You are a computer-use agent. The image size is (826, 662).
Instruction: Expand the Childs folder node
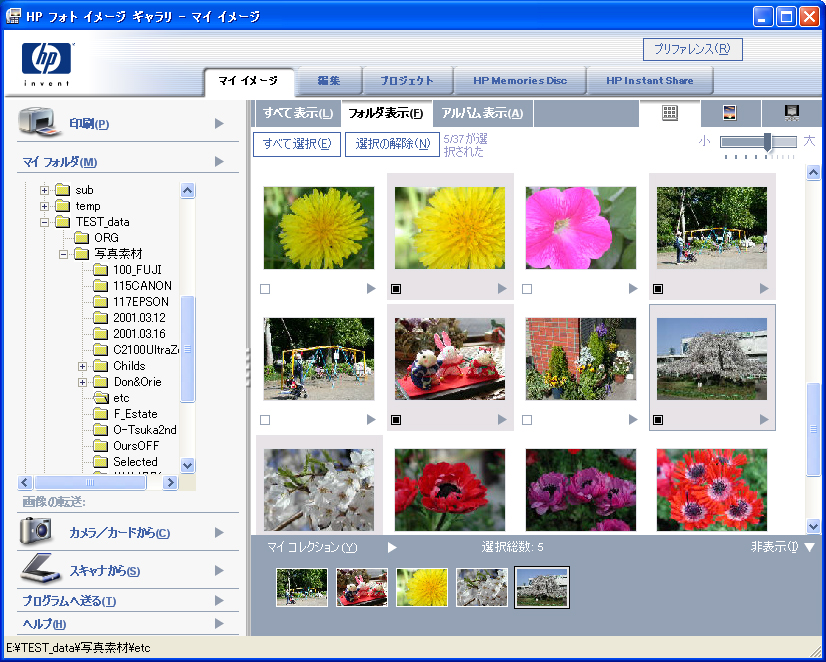(83, 366)
